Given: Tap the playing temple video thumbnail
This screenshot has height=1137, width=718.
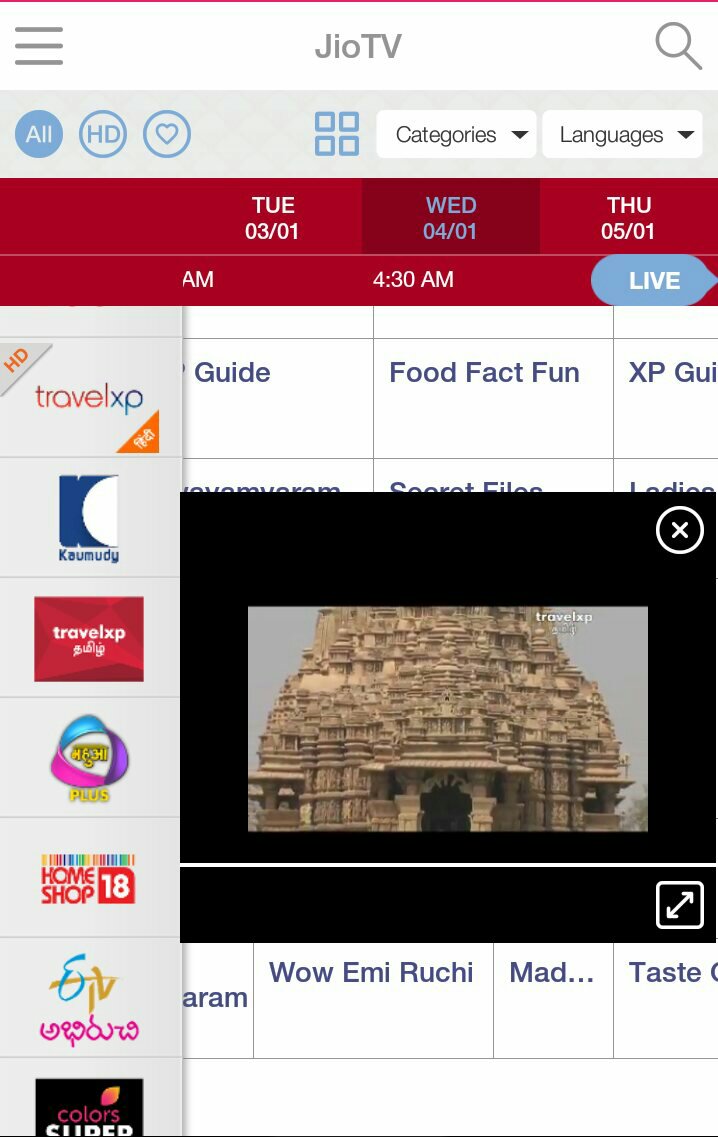Looking at the screenshot, I should click(x=447, y=719).
